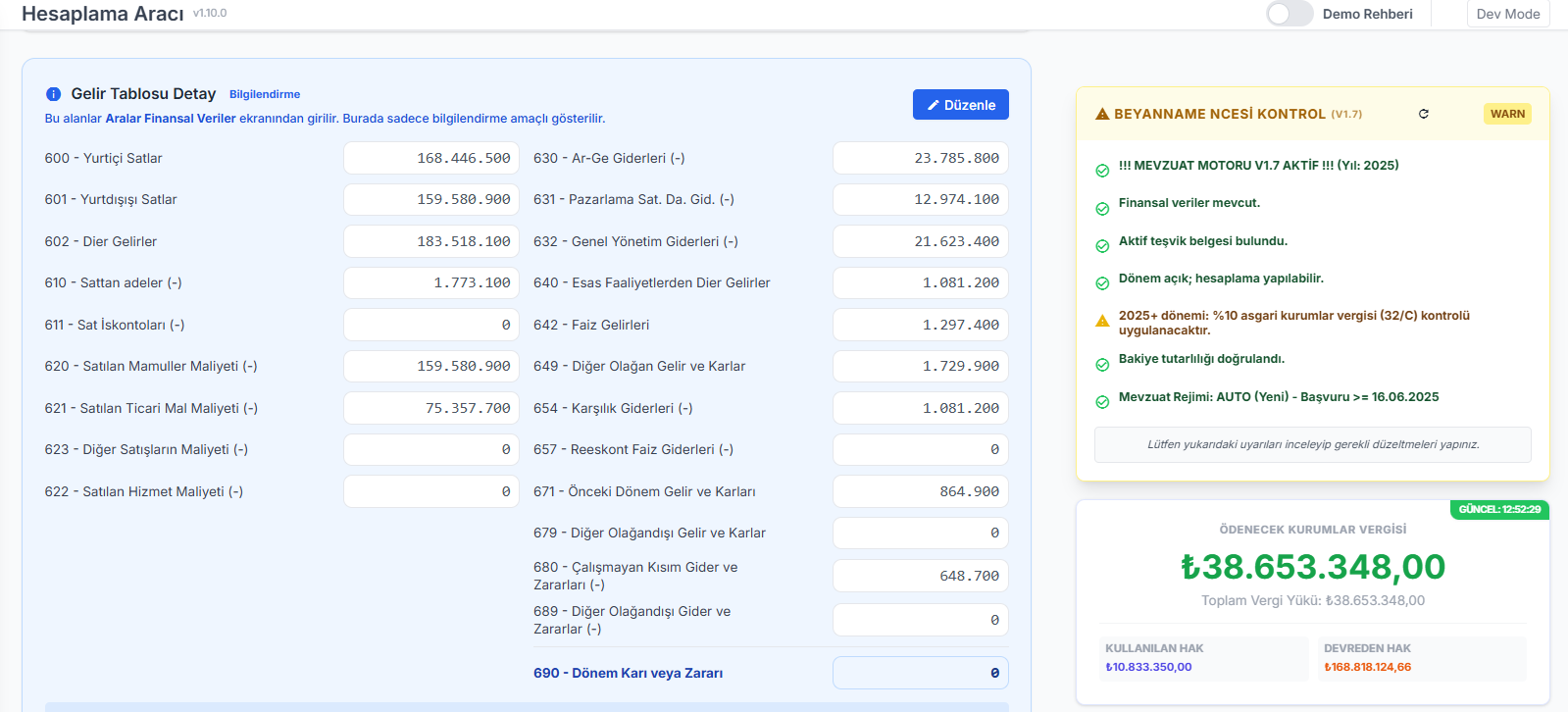This screenshot has width=1568, height=712.
Task: Click the Düzenle button
Action: [x=961, y=105]
